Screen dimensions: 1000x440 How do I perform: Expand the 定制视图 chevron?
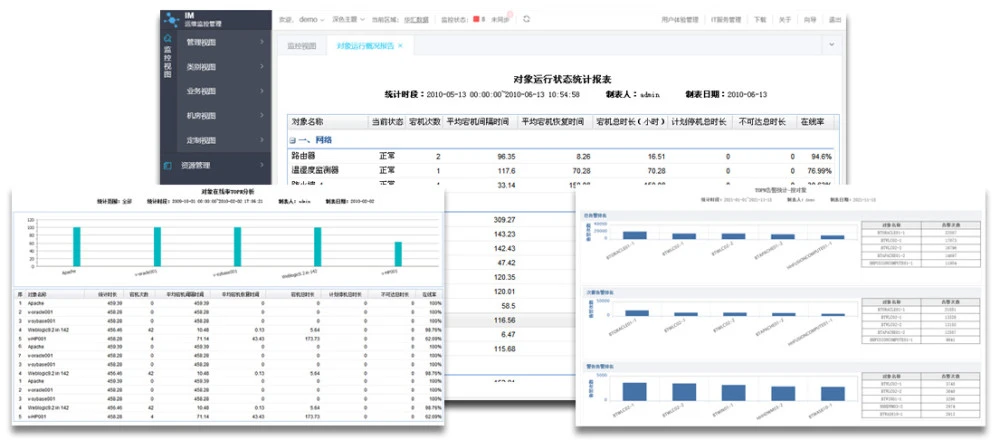[261, 140]
